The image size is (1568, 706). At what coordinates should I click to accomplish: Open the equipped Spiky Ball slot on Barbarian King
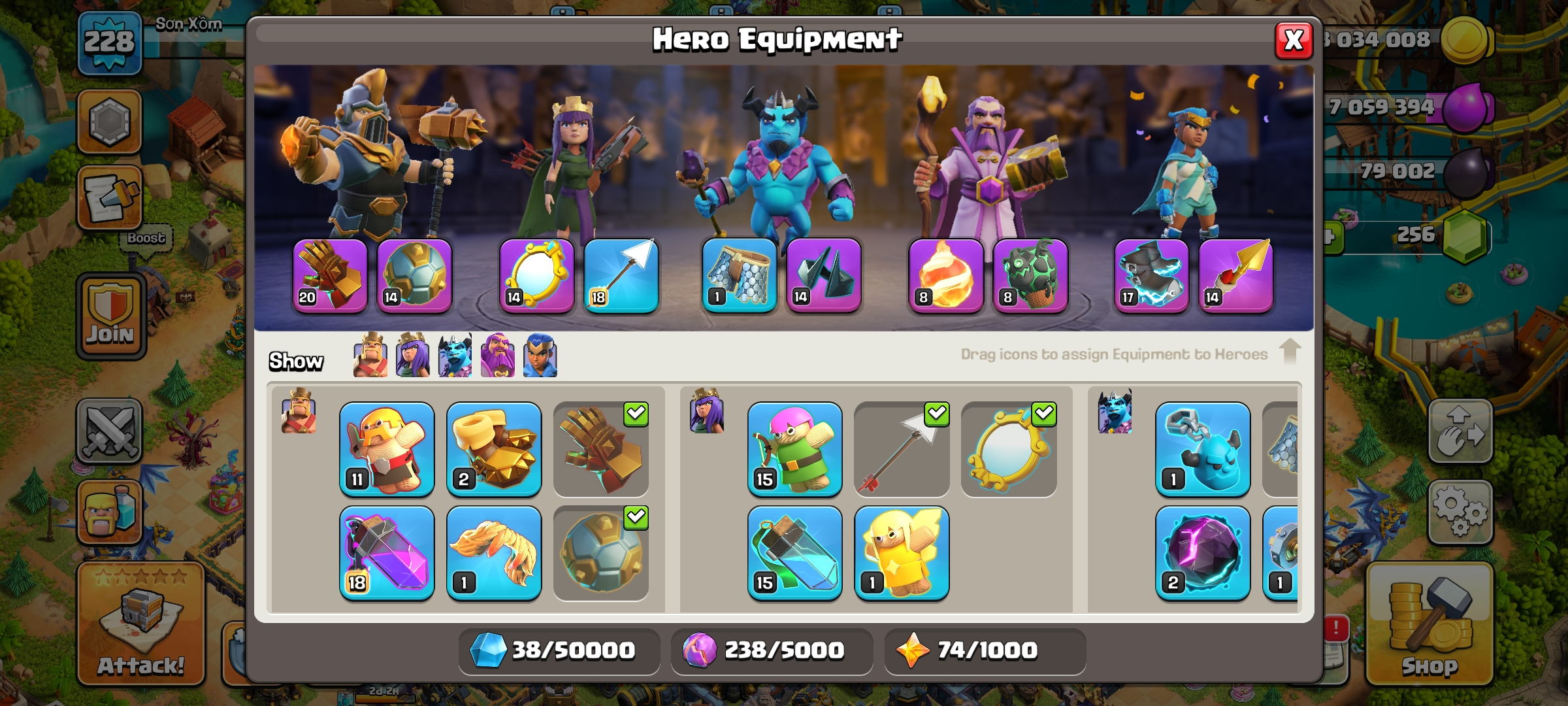(x=414, y=276)
